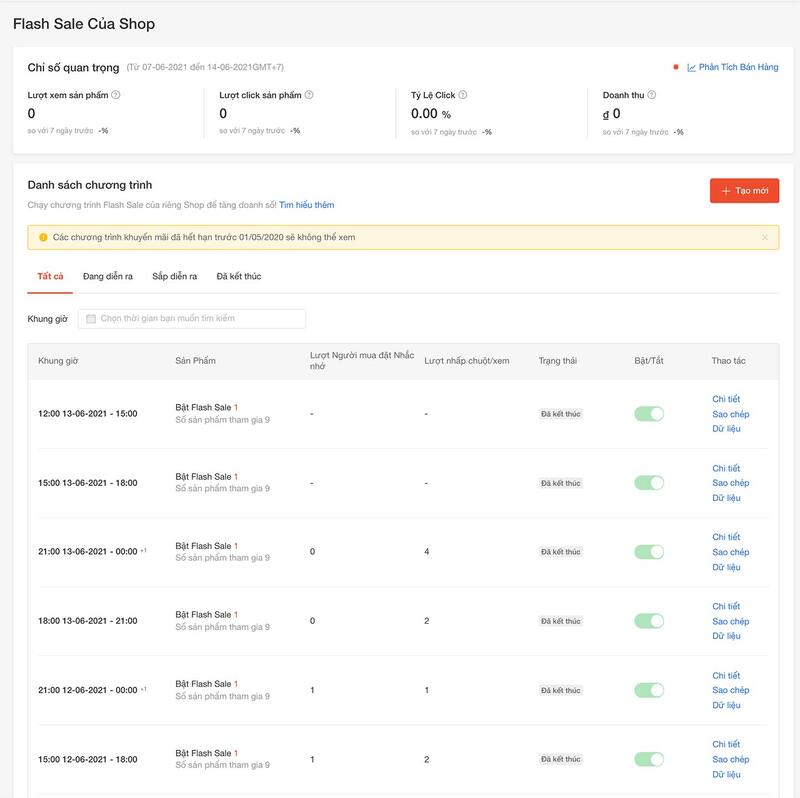Open Dữ liệu for 21:00 12-06-2021 slot

pos(726,705)
